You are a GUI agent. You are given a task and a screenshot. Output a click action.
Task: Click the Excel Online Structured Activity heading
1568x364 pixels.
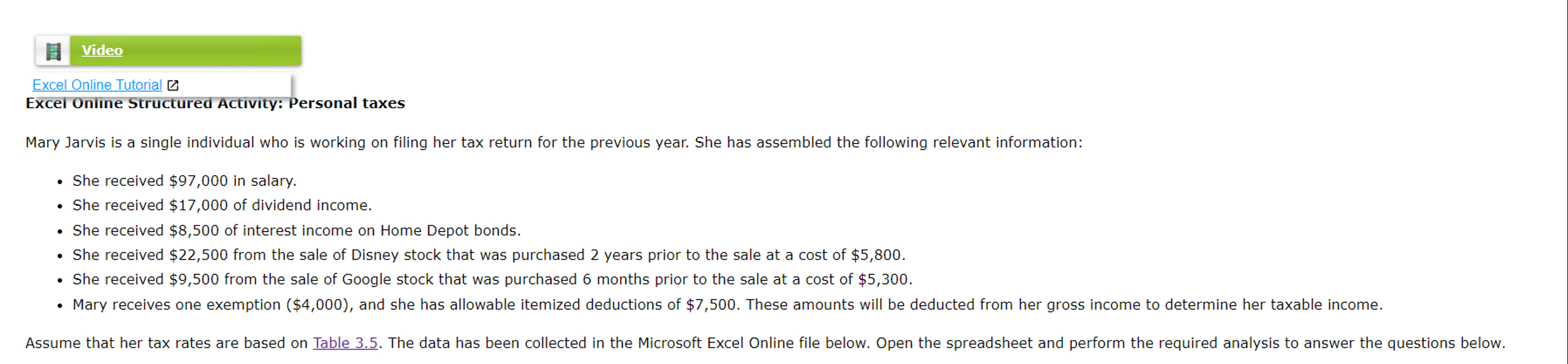pyautogui.click(x=214, y=103)
